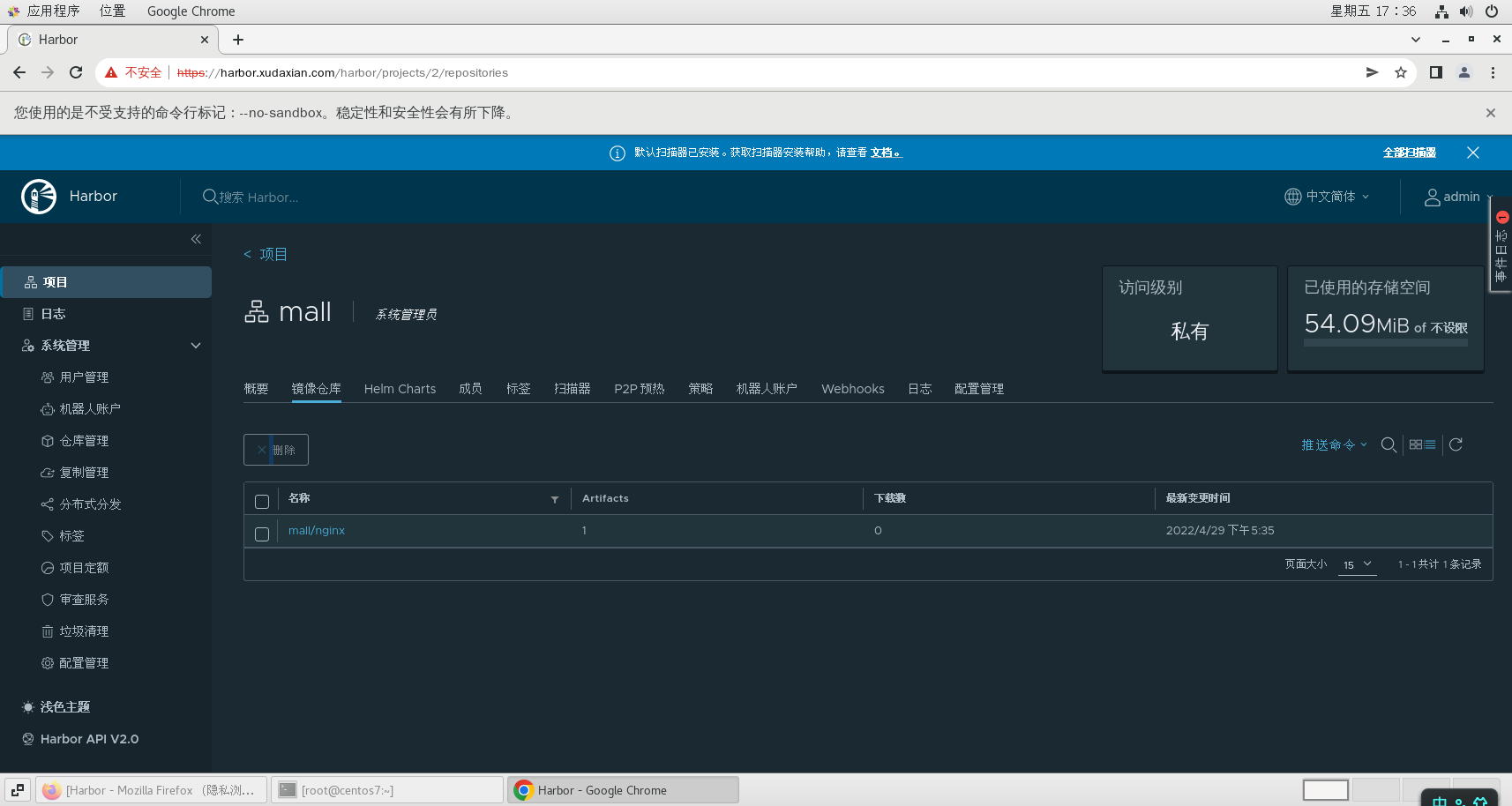
Task: Open Chrome side panel icon
Action: point(1436,73)
